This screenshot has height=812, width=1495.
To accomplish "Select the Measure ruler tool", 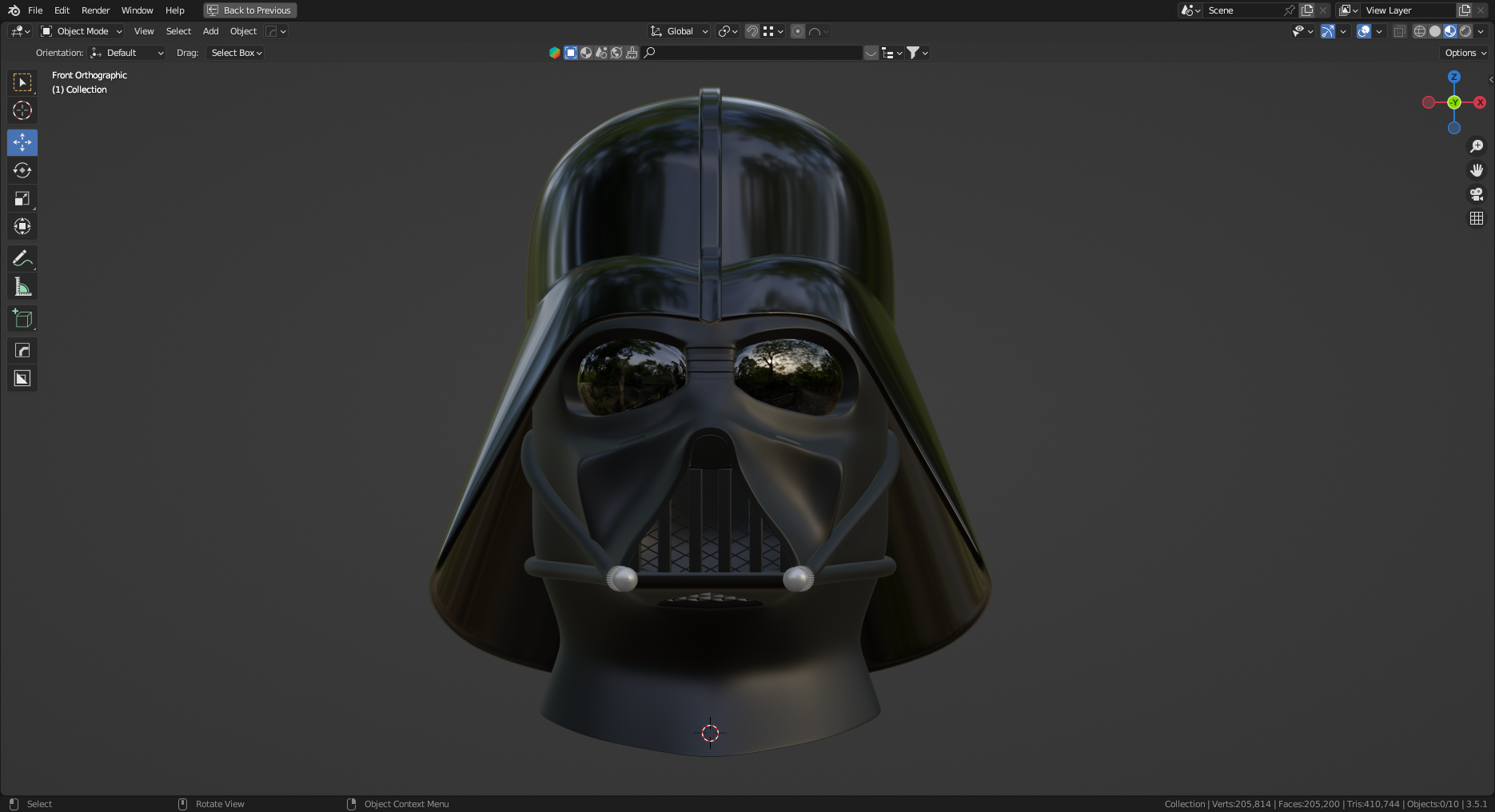I will click(22, 286).
